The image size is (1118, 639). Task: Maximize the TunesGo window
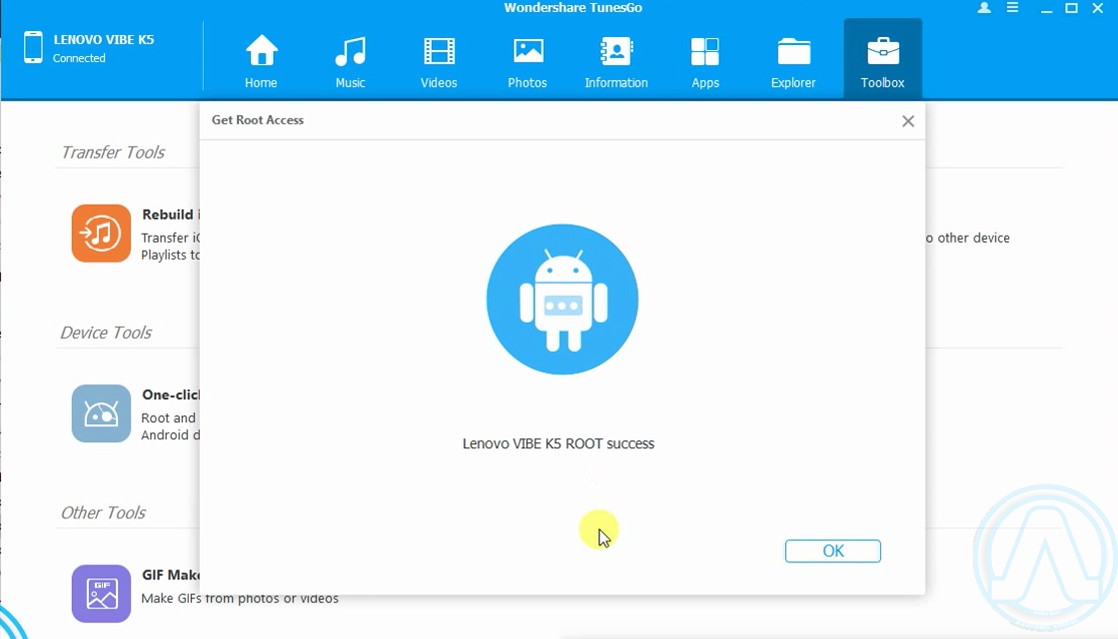(x=1071, y=8)
